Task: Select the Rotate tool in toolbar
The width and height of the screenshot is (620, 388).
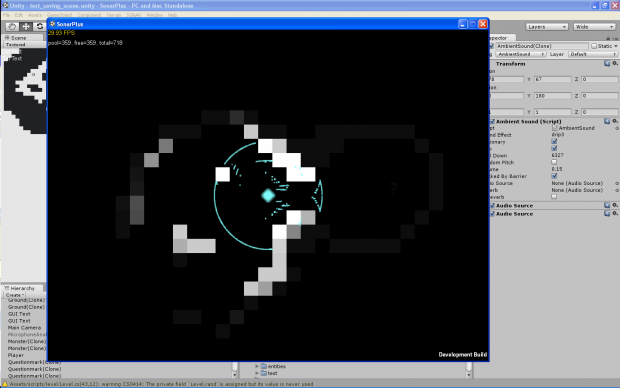Action: (39, 26)
